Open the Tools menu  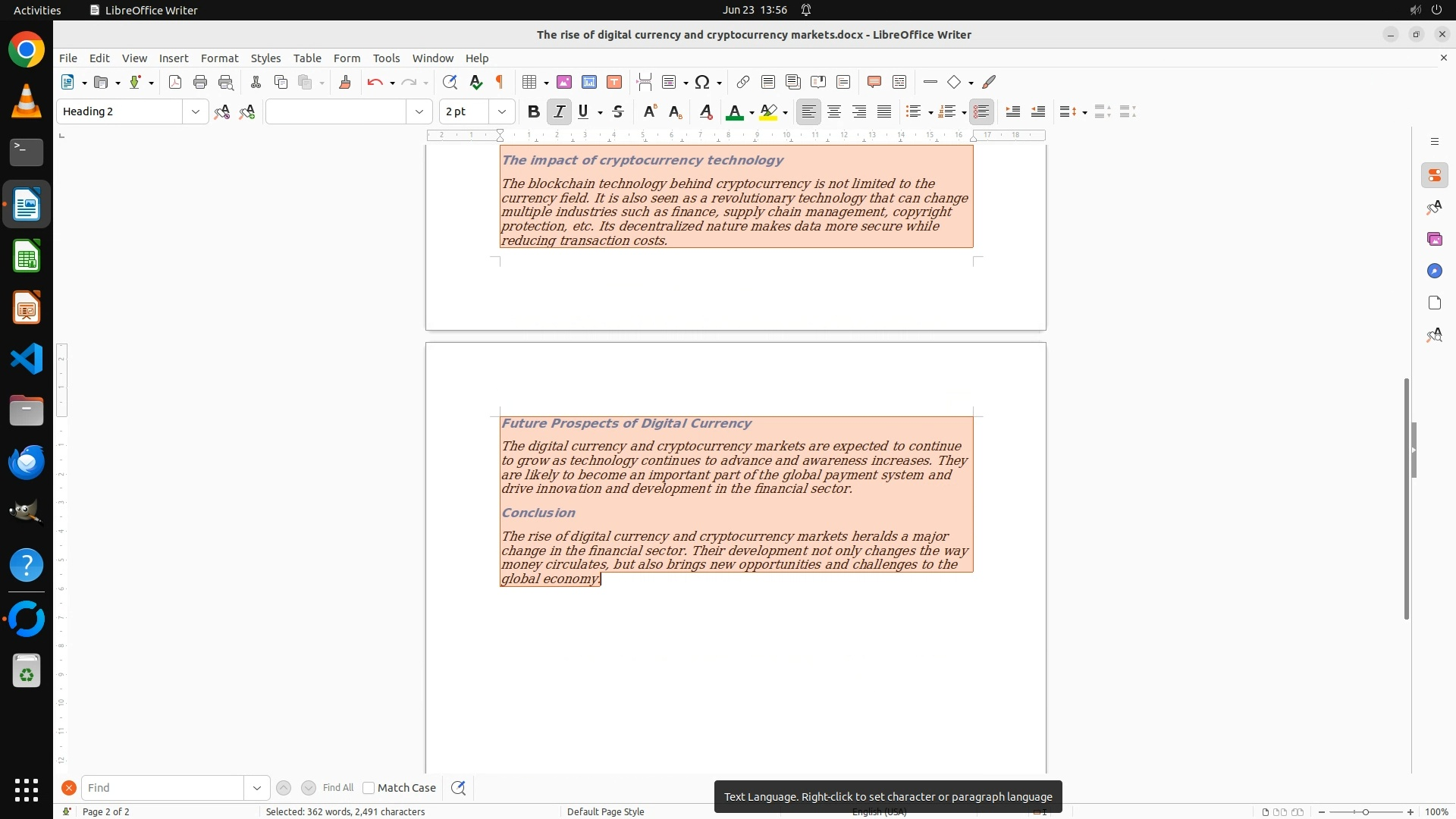[386, 58]
